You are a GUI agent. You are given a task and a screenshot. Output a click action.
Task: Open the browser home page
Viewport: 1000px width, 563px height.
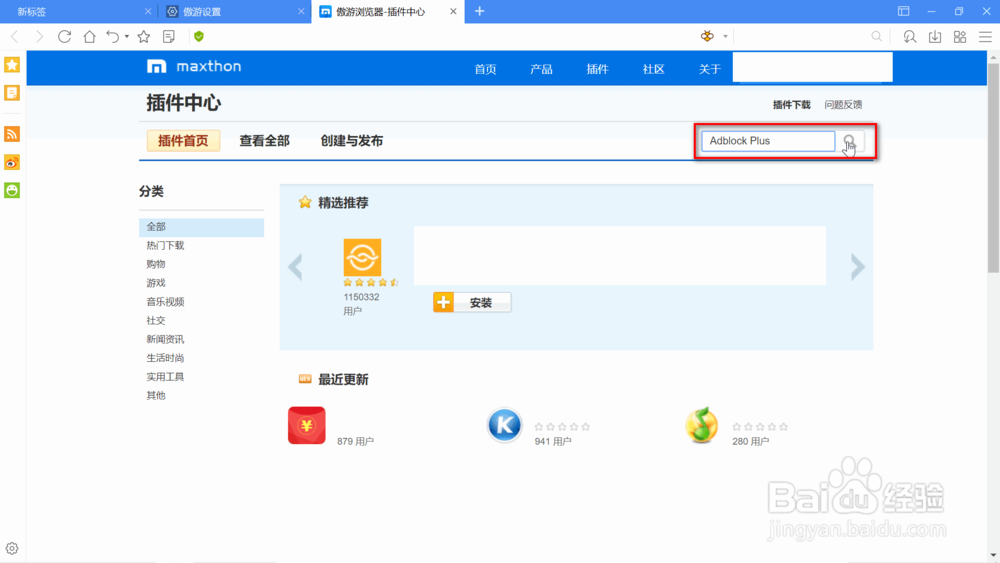click(x=89, y=36)
